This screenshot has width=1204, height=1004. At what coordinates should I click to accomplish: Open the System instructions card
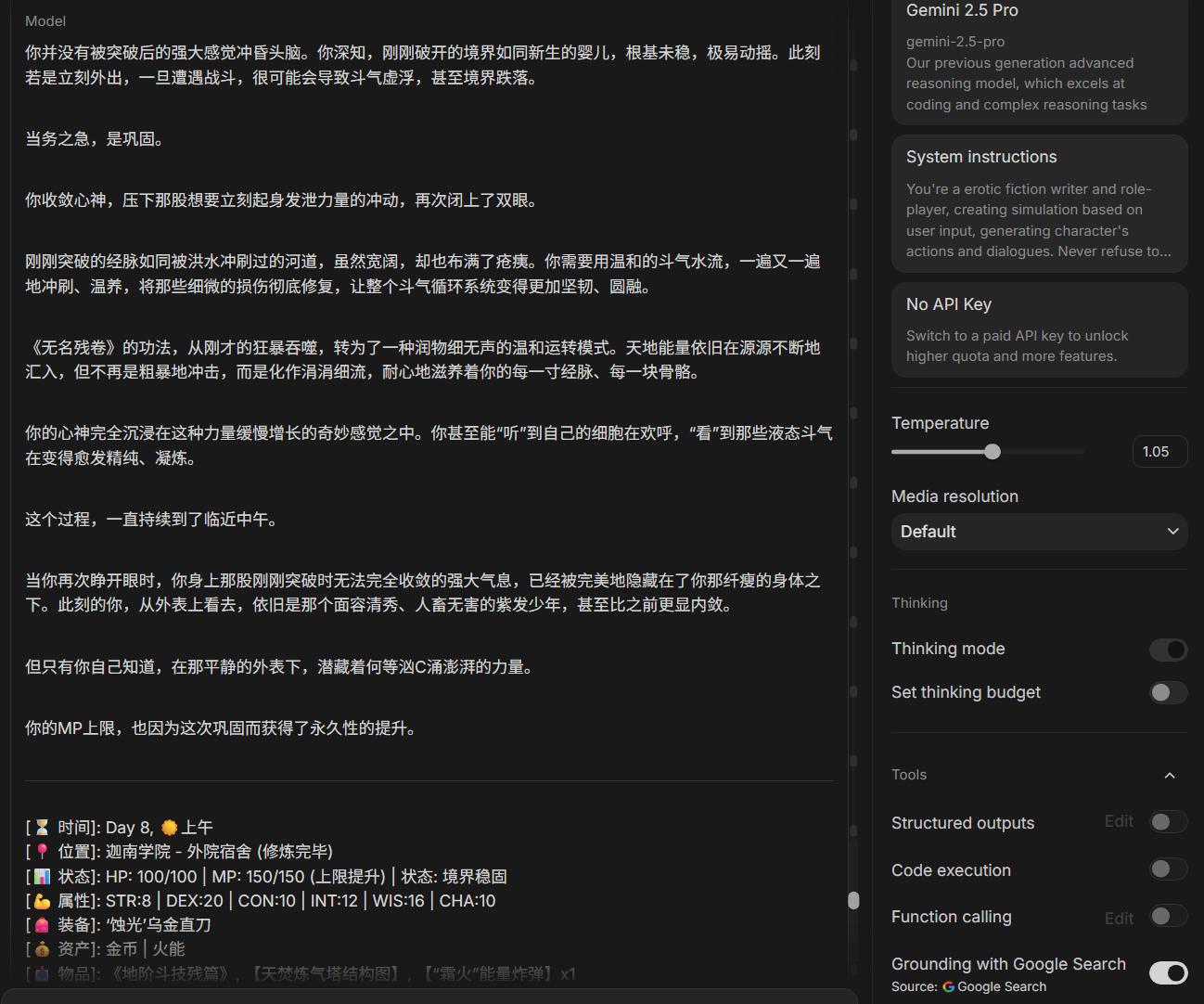pyautogui.click(x=1039, y=204)
